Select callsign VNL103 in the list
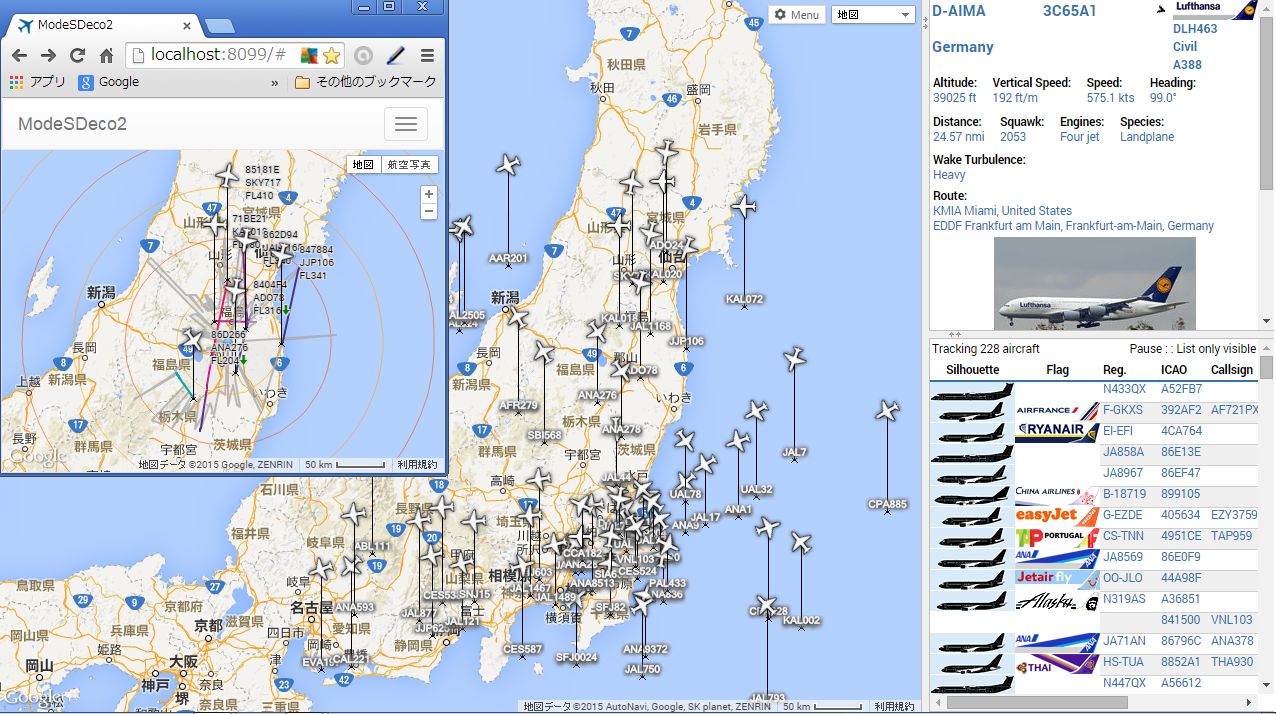 coord(1231,620)
